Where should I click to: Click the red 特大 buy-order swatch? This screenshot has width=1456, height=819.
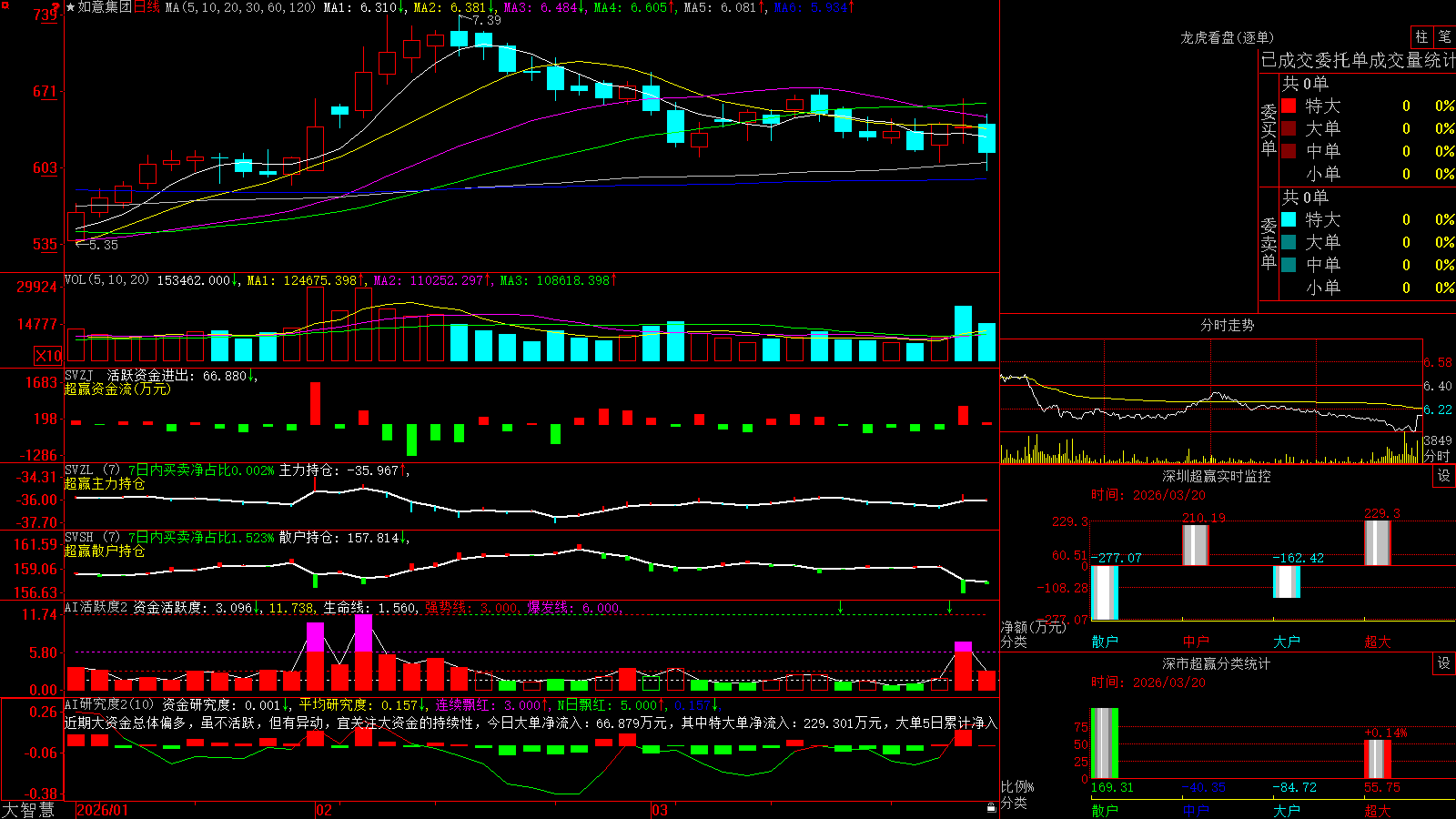tap(1289, 106)
